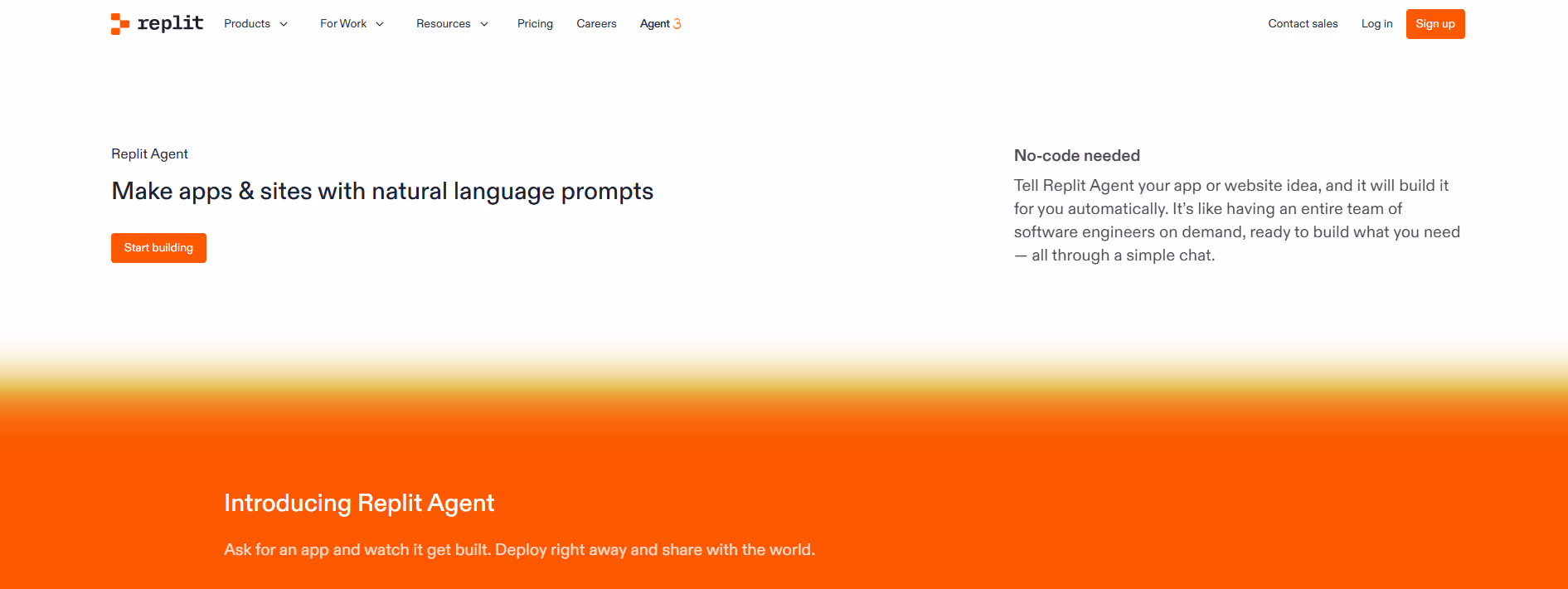Click the text Ask for an app

click(x=519, y=550)
